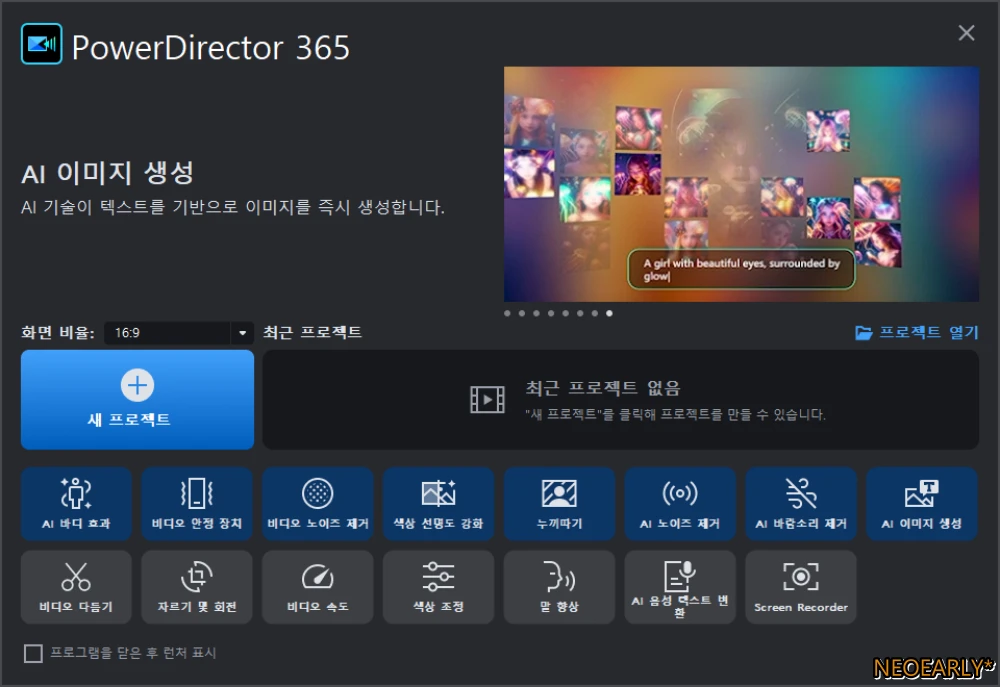Enable 프로그램을 닫은 후 런처 표시 checkbox
The width and height of the screenshot is (1000, 687).
point(33,653)
